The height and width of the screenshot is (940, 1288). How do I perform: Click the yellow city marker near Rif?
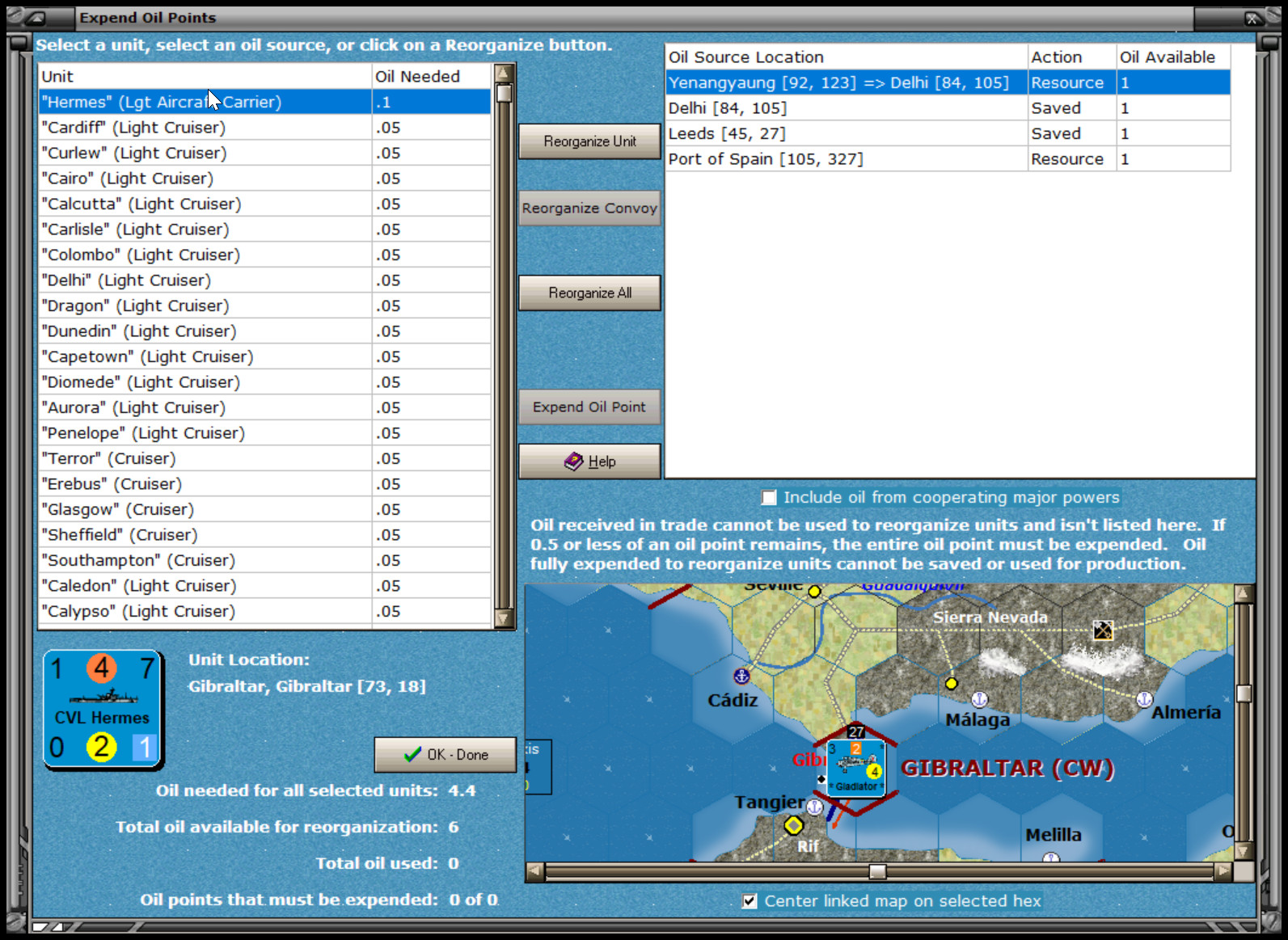coord(793,825)
